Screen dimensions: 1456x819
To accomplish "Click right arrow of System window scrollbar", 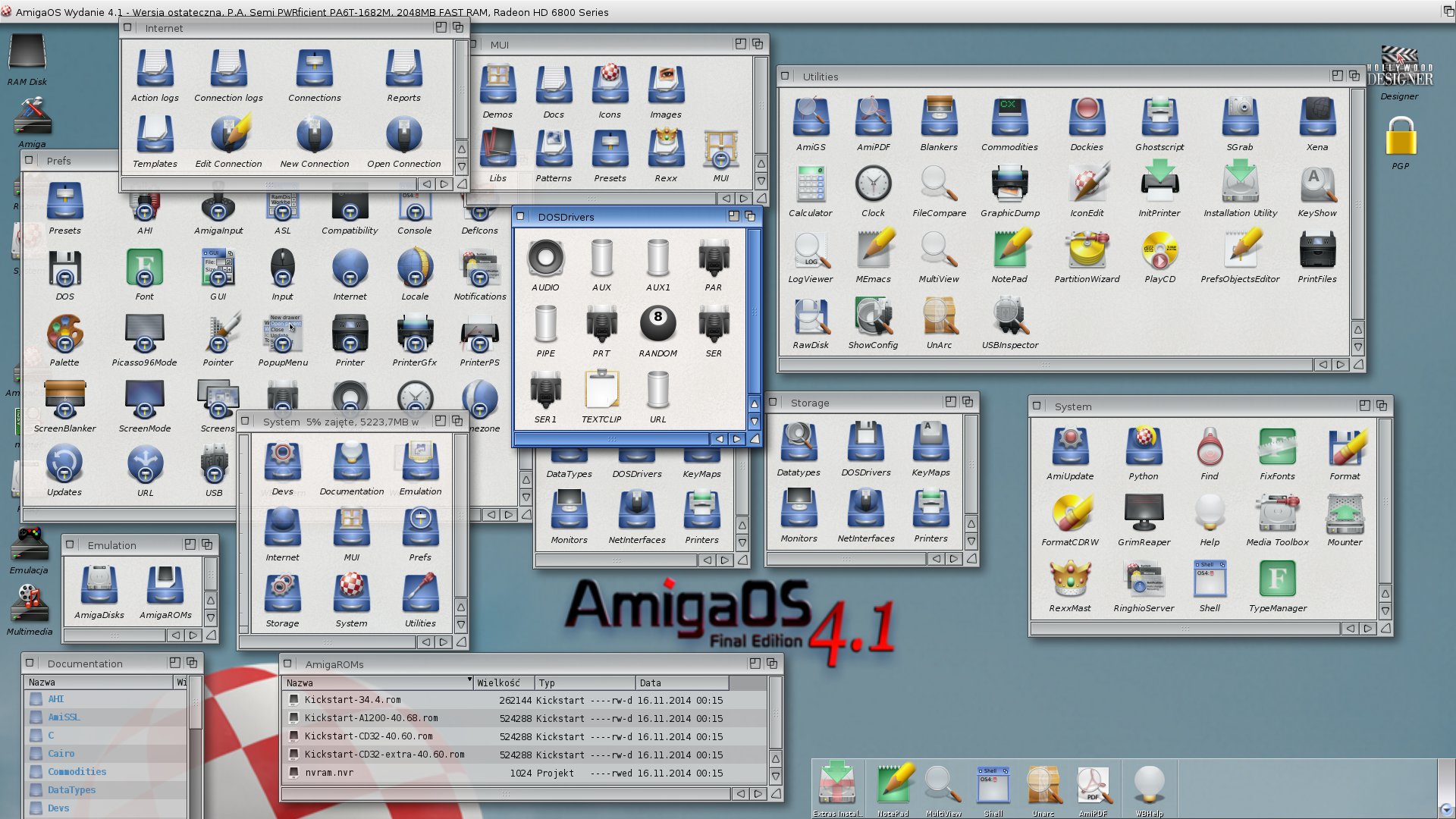I will (1367, 629).
